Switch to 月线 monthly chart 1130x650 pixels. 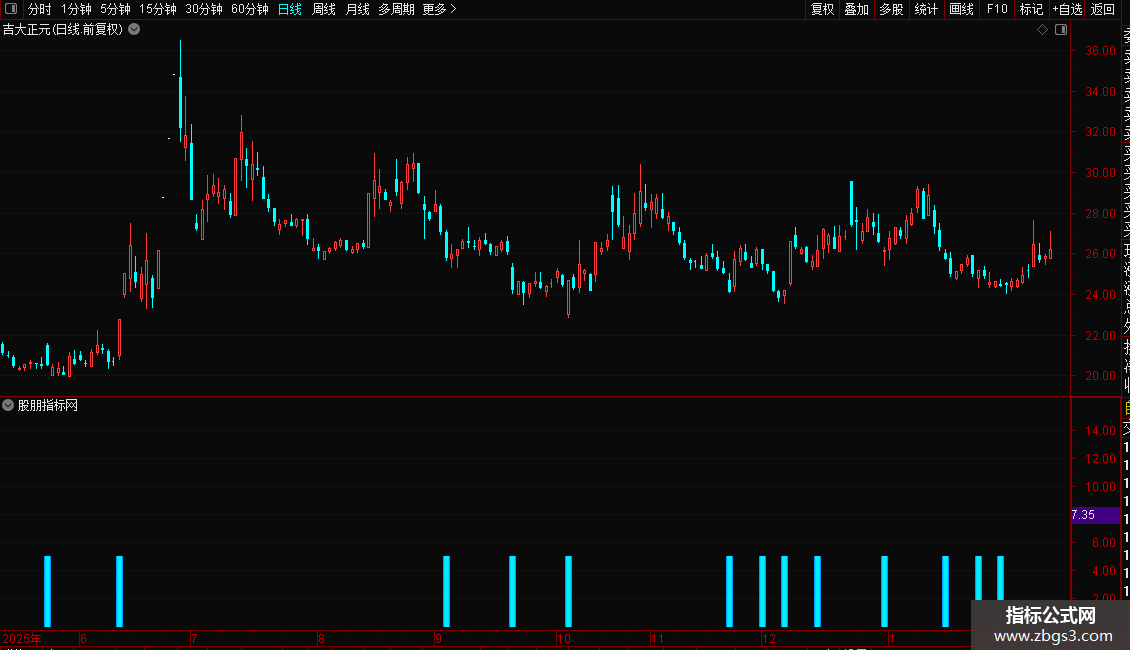357,9
